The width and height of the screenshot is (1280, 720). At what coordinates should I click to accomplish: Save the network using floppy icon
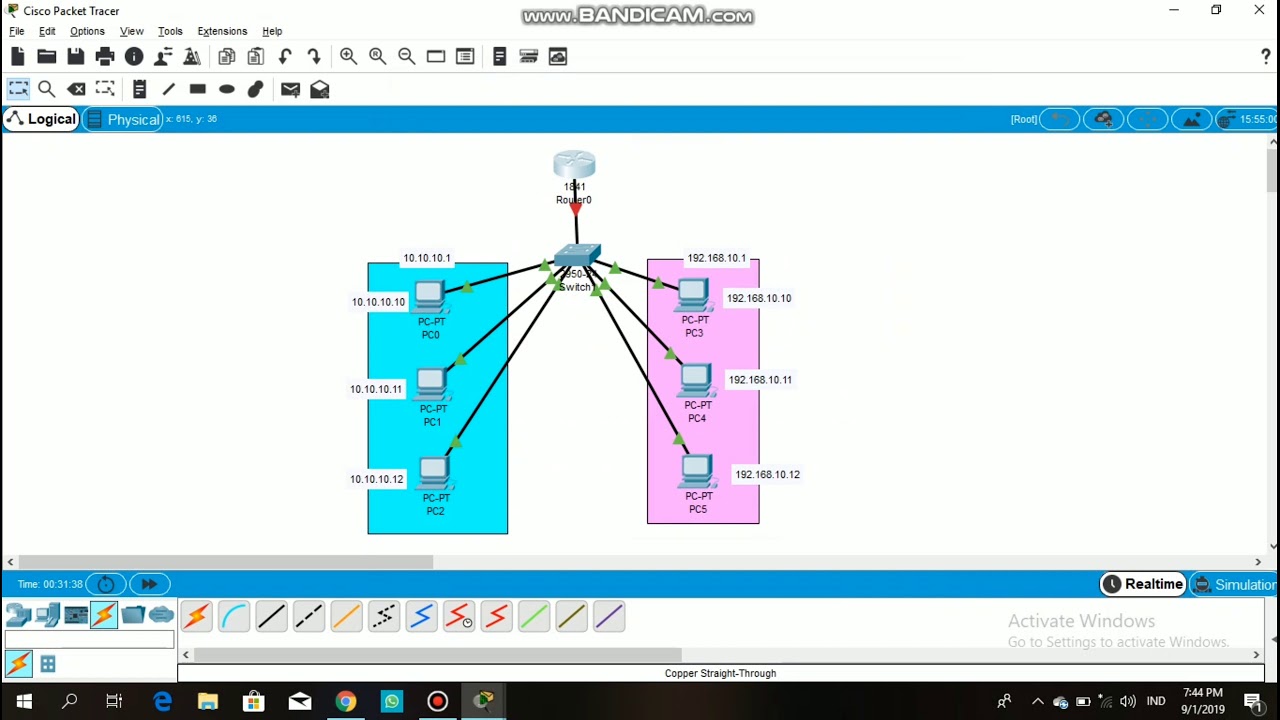[76, 57]
